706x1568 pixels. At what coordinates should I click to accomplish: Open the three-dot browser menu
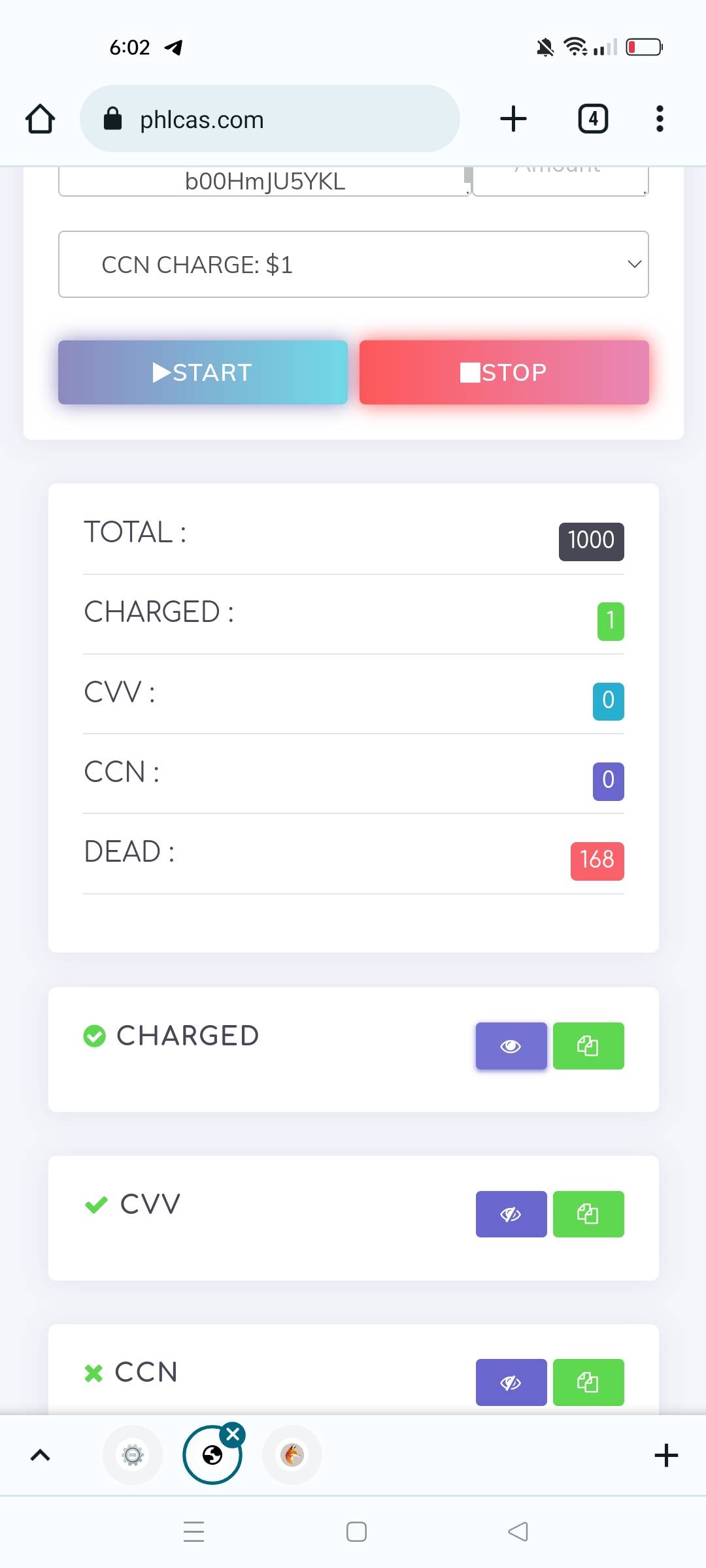pyautogui.click(x=660, y=119)
